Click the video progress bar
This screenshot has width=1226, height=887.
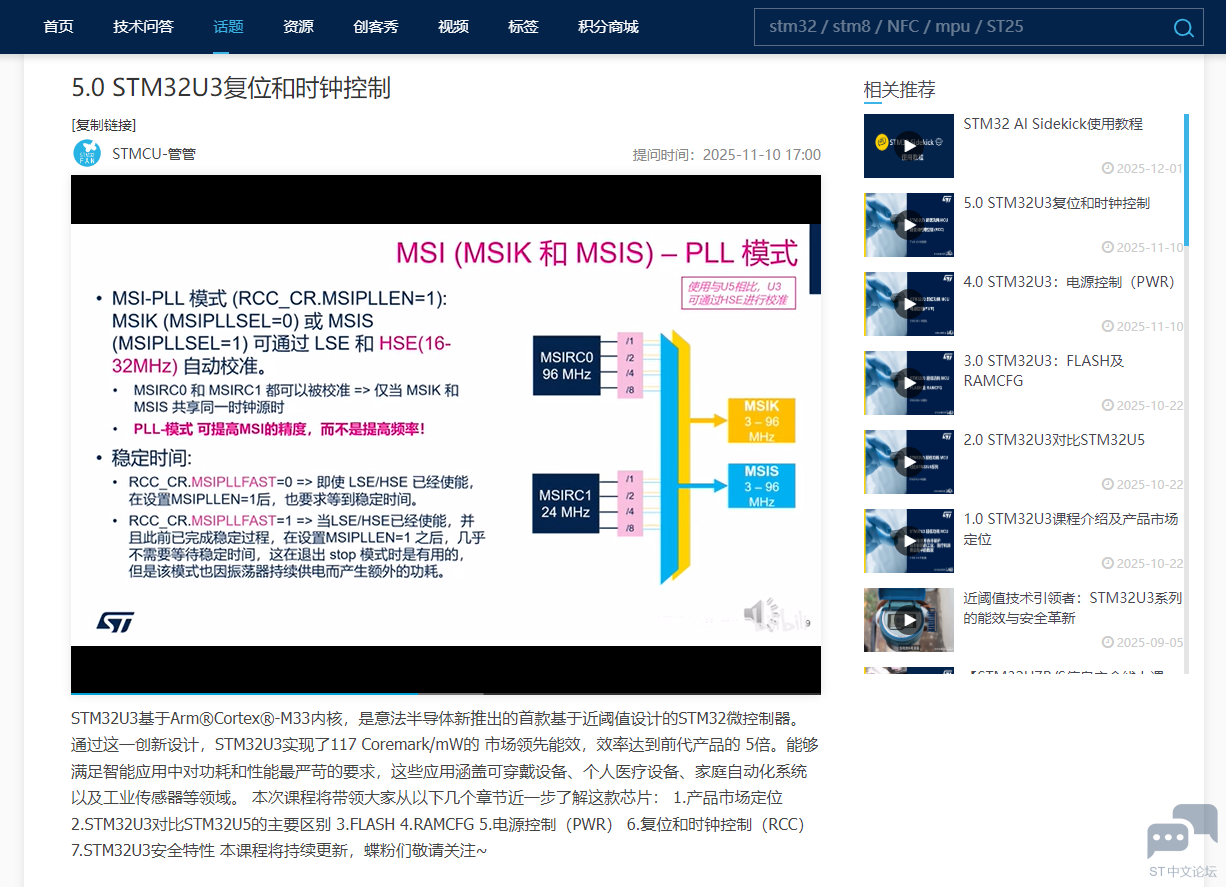446,693
